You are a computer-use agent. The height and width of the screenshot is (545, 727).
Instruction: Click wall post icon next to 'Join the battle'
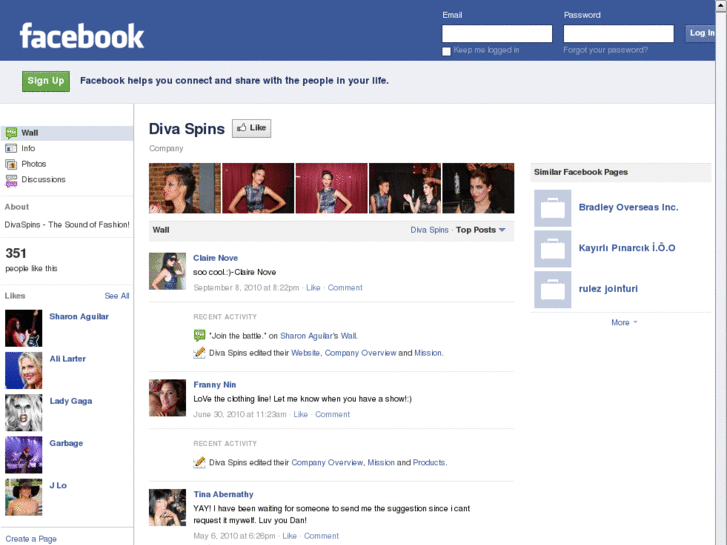point(199,335)
